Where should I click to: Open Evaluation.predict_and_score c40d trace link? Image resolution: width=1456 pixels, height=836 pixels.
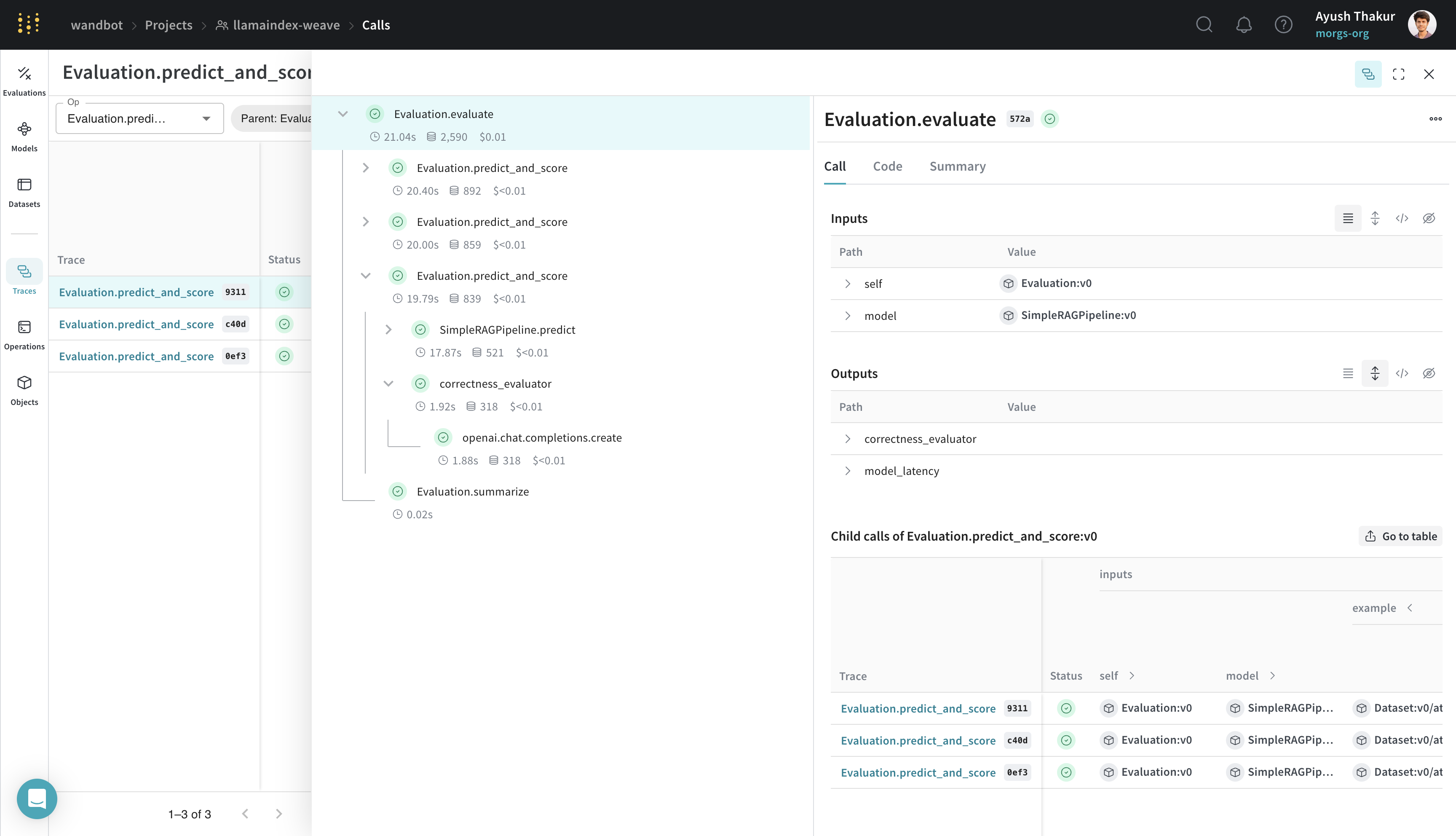coord(136,324)
